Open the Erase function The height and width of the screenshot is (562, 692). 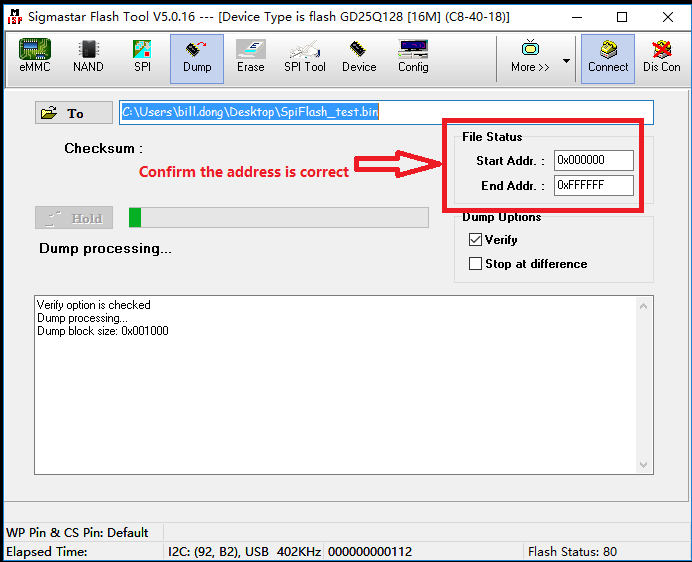point(250,57)
